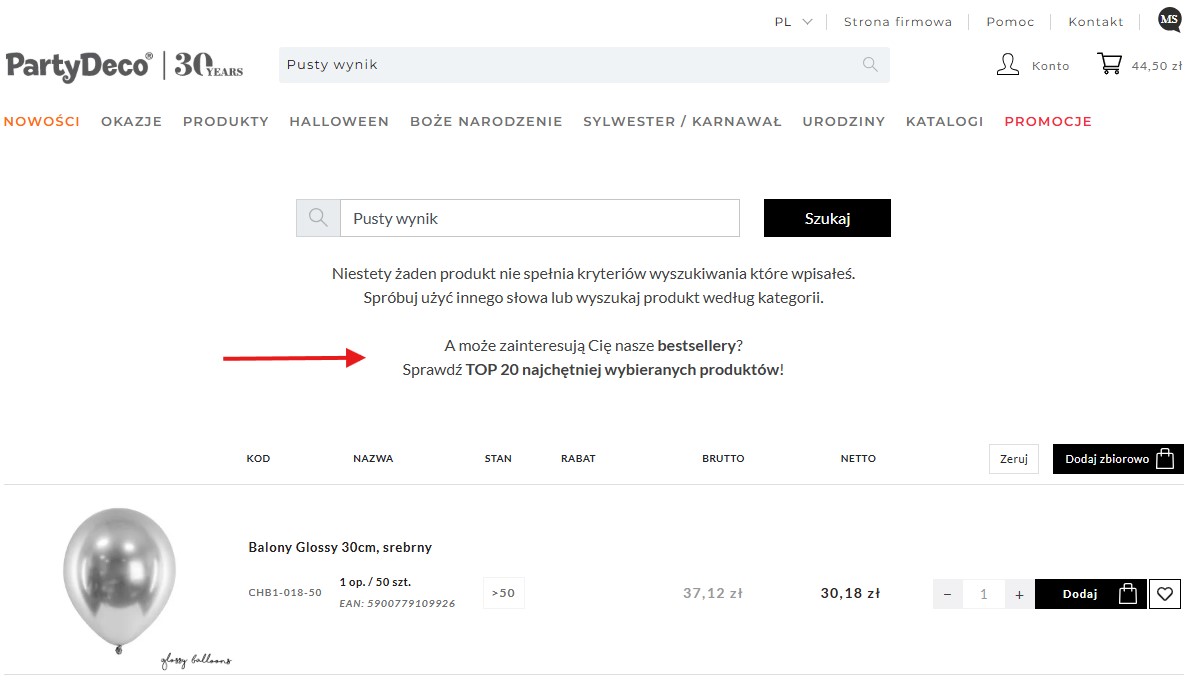Image resolution: width=1193 pixels, height=687 pixels.
Task: Open the OKAZJE menu
Action: point(131,122)
